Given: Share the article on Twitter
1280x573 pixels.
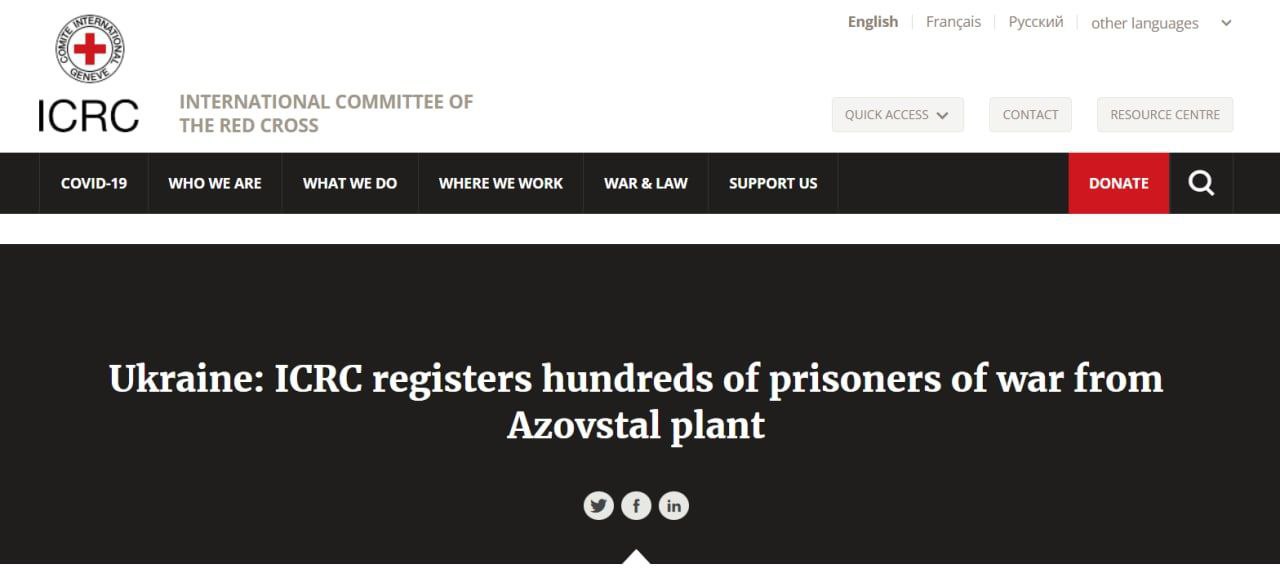Looking at the screenshot, I should coord(598,506).
